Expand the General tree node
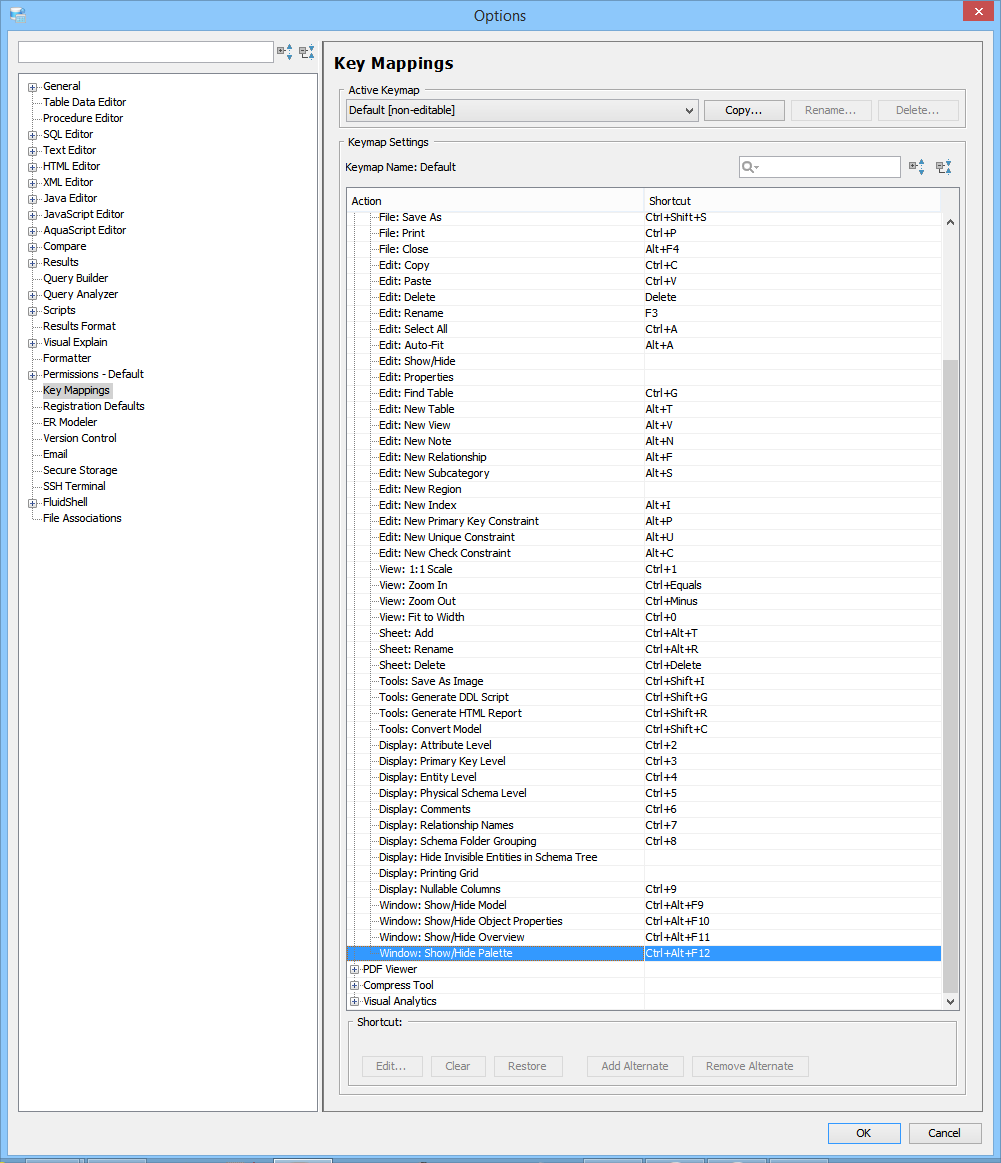Viewport: 1001px width, 1163px height. click(33, 87)
